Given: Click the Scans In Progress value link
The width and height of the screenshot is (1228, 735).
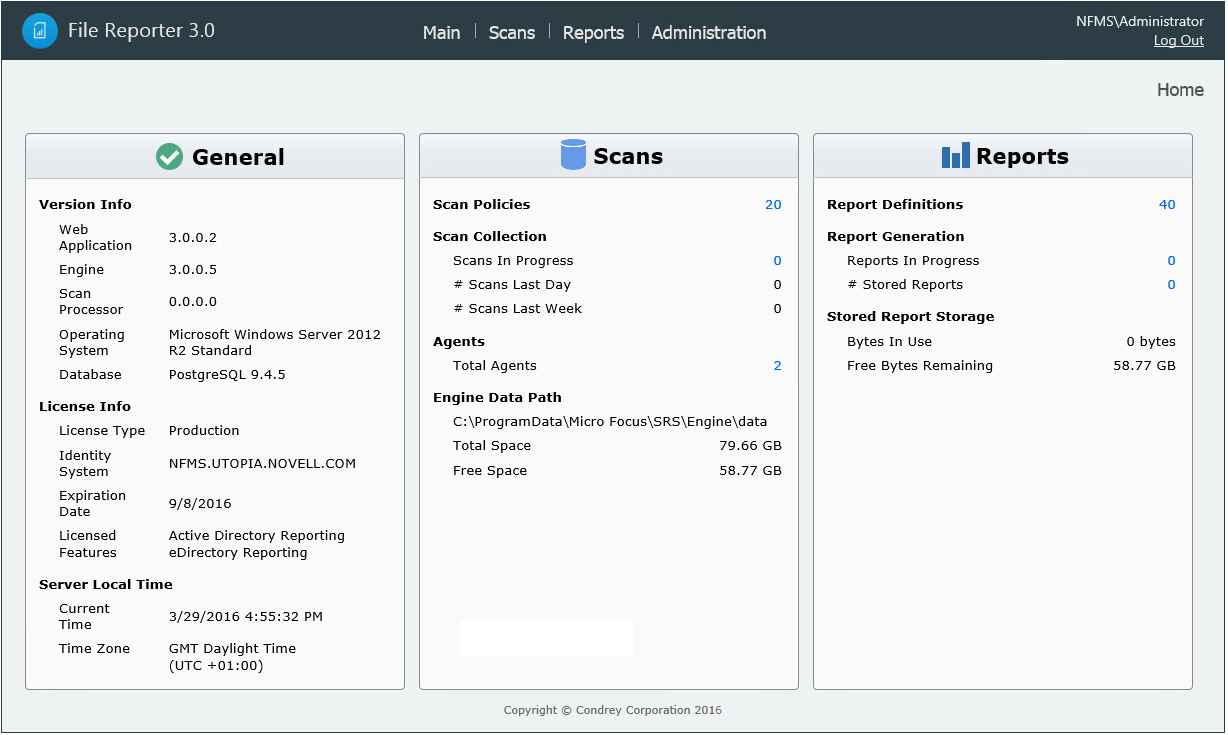Looking at the screenshot, I should 777,261.
